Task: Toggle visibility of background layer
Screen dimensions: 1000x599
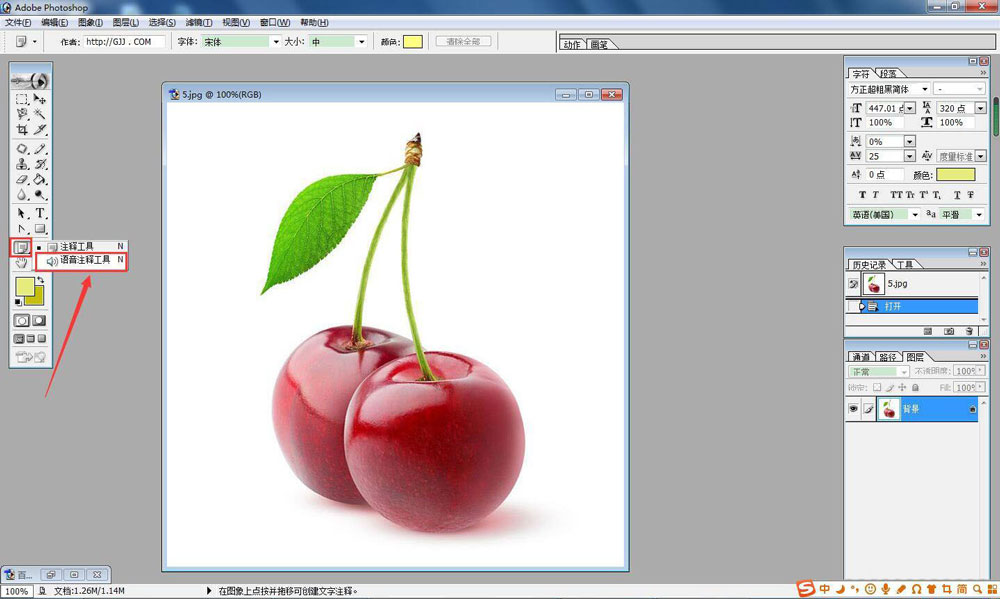Action: 853,409
